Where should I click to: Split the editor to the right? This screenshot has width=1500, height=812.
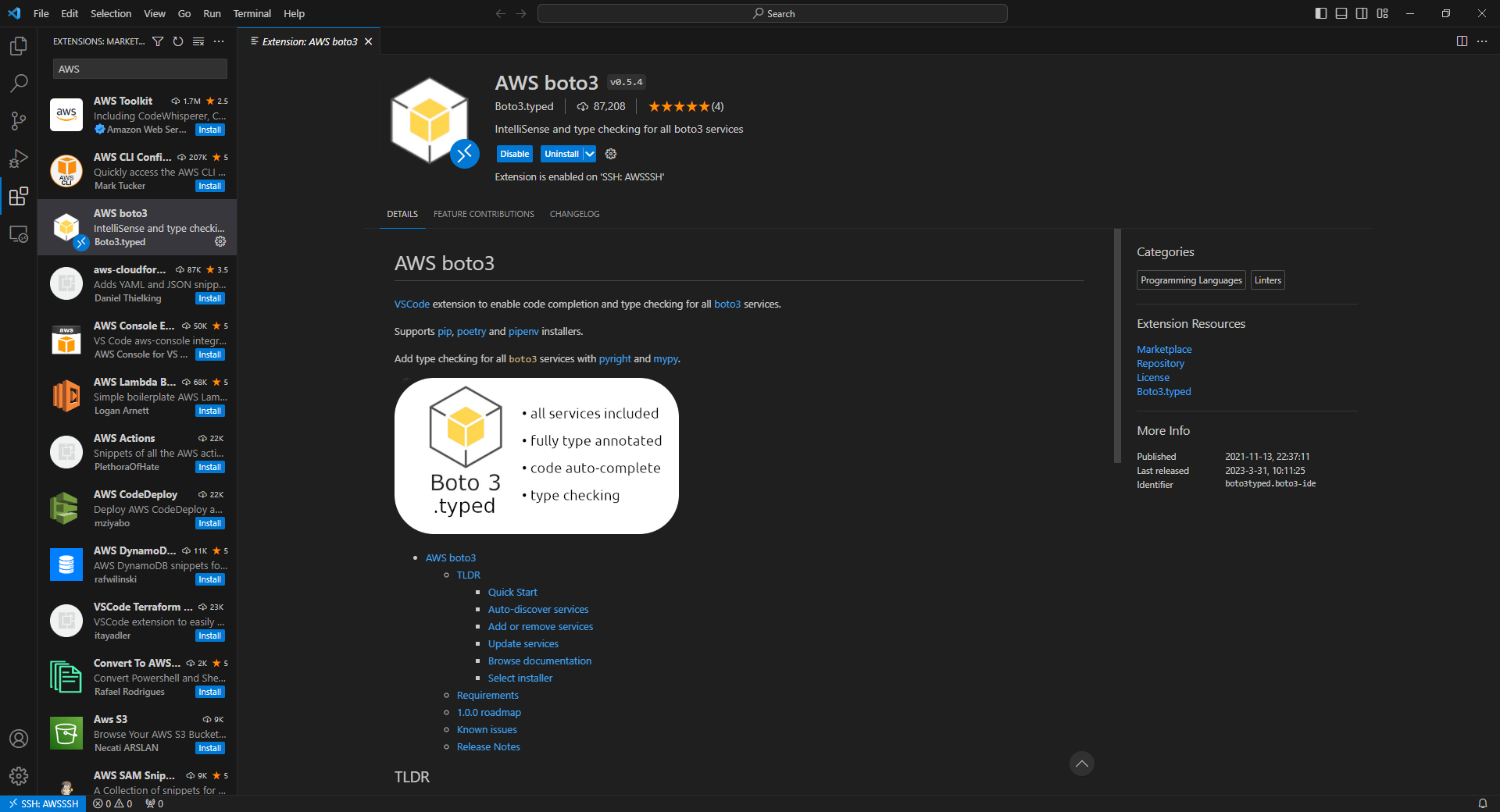(x=1462, y=41)
